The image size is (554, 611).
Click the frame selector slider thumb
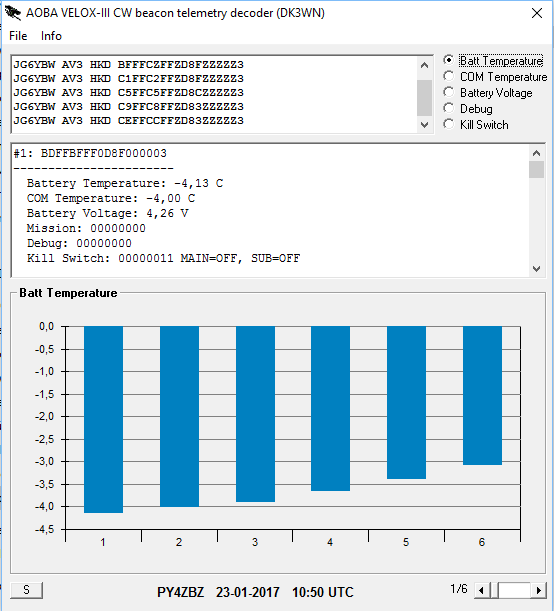(x=493, y=590)
